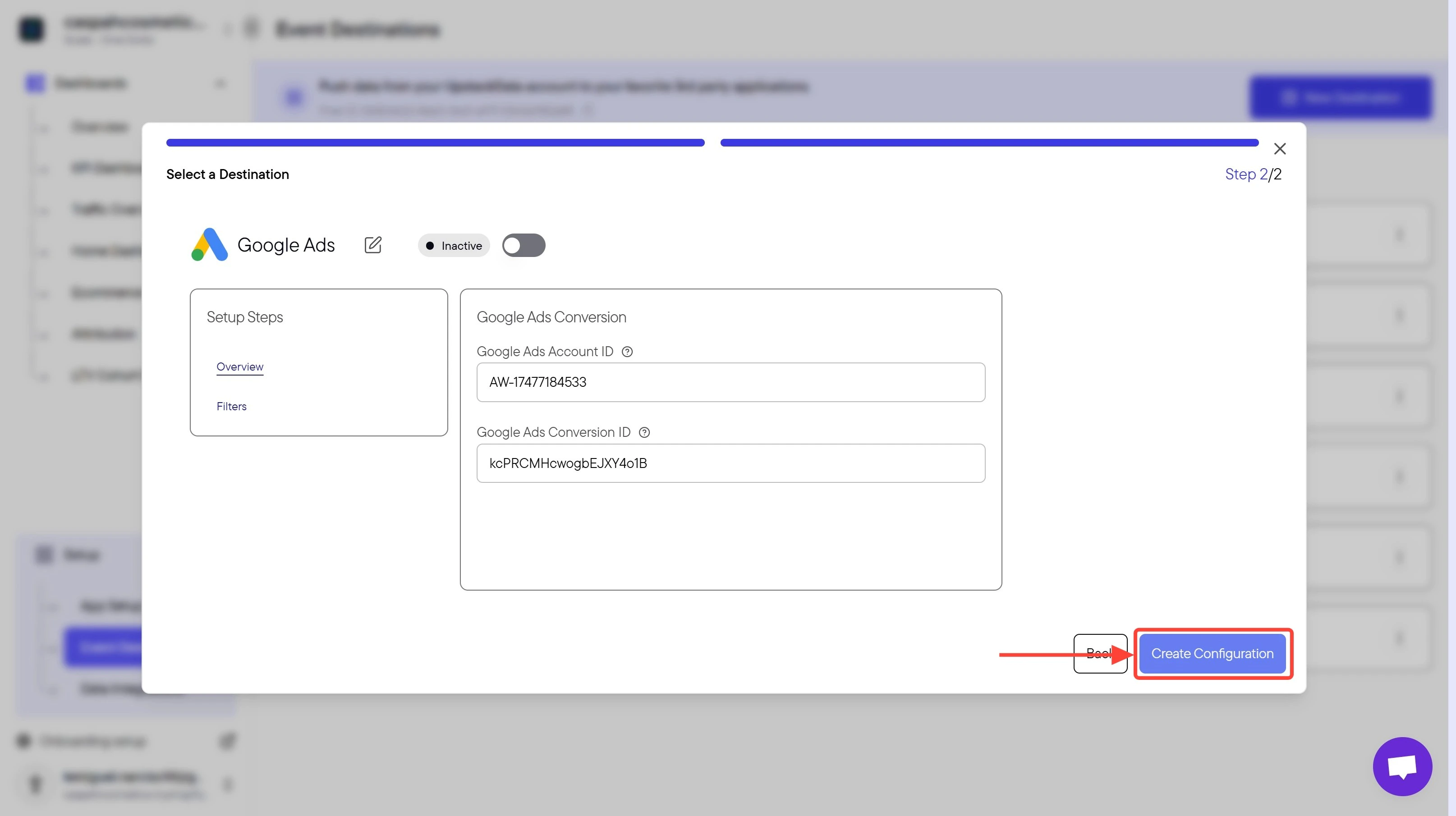1456x816 pixels.
Task: Click the edit pencil icon beside Google Ads
Action: [x=373, y=245]
